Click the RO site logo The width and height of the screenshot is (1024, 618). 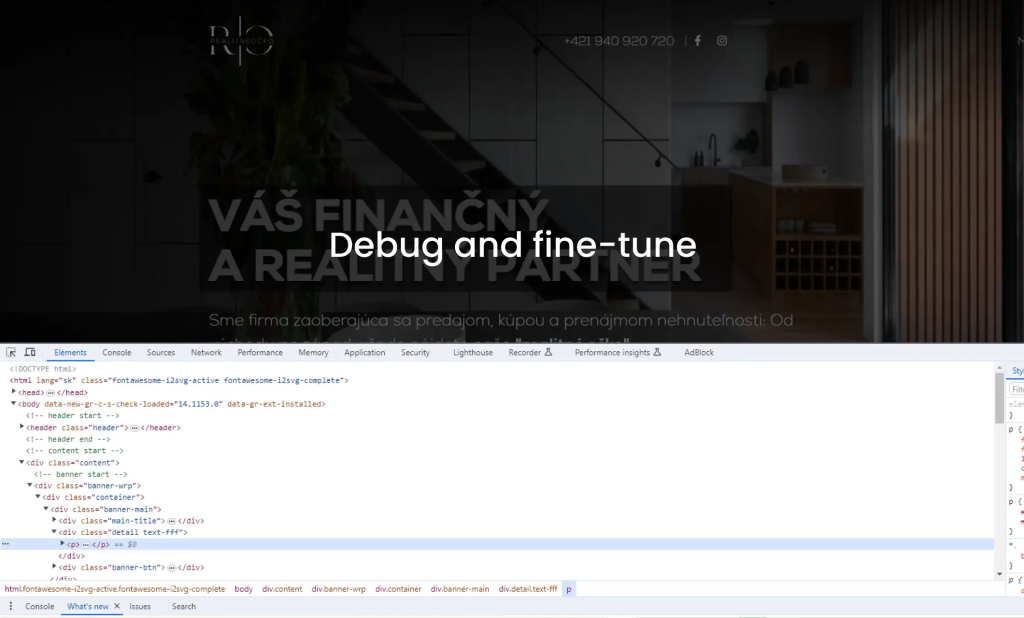(240, 42)
